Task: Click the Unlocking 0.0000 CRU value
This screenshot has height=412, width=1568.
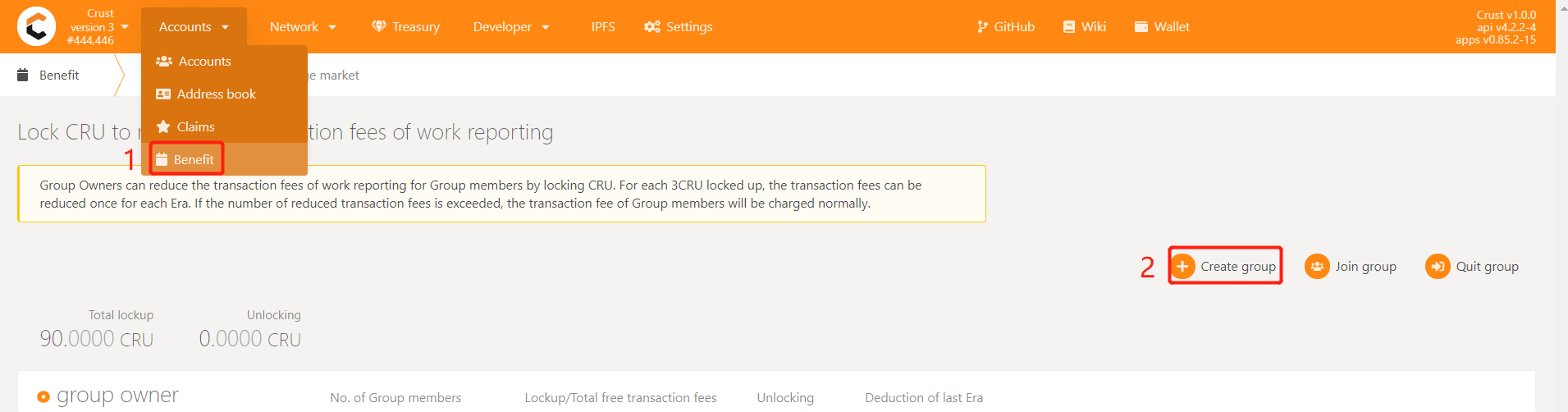Action: click(250, 339)
